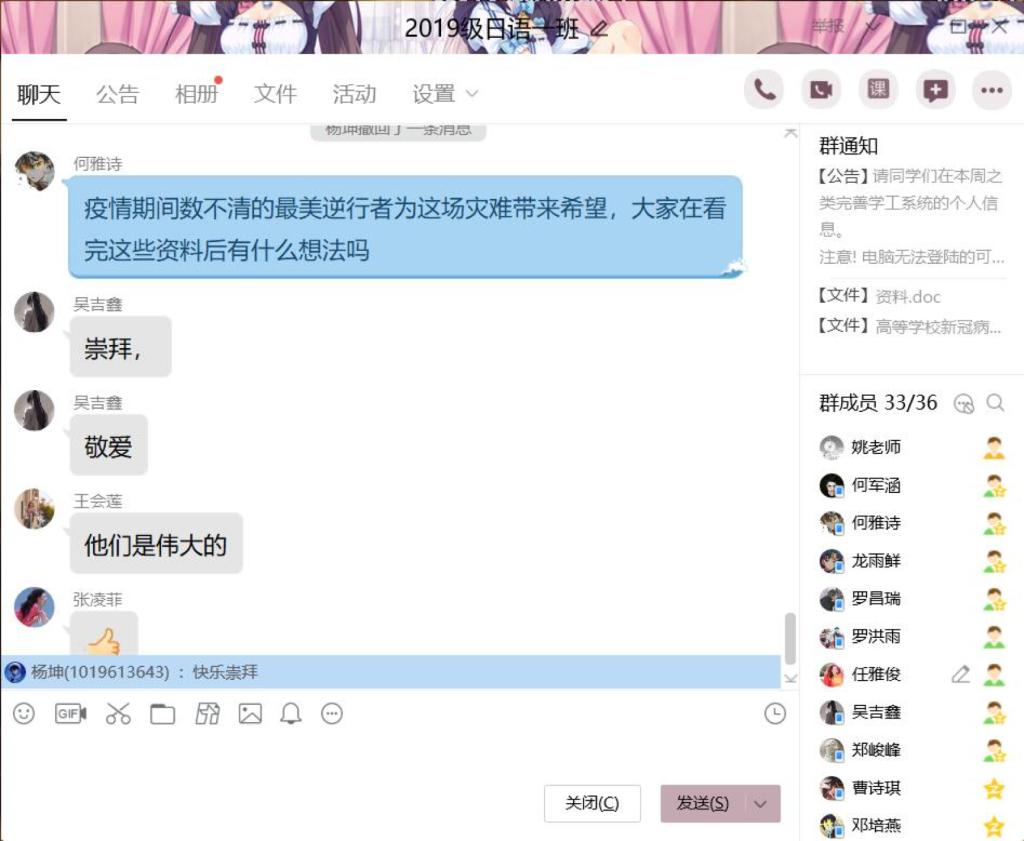Click the 发送(S) button
1024x841 pixels.
pyautogui.click(x=703, y=803)
